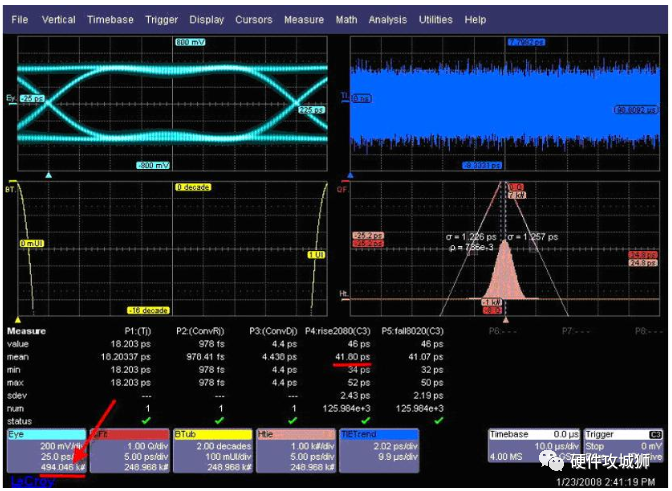Click the 0 decade label on the bathtub grid
Screen dimensions: 672x491
193,187
